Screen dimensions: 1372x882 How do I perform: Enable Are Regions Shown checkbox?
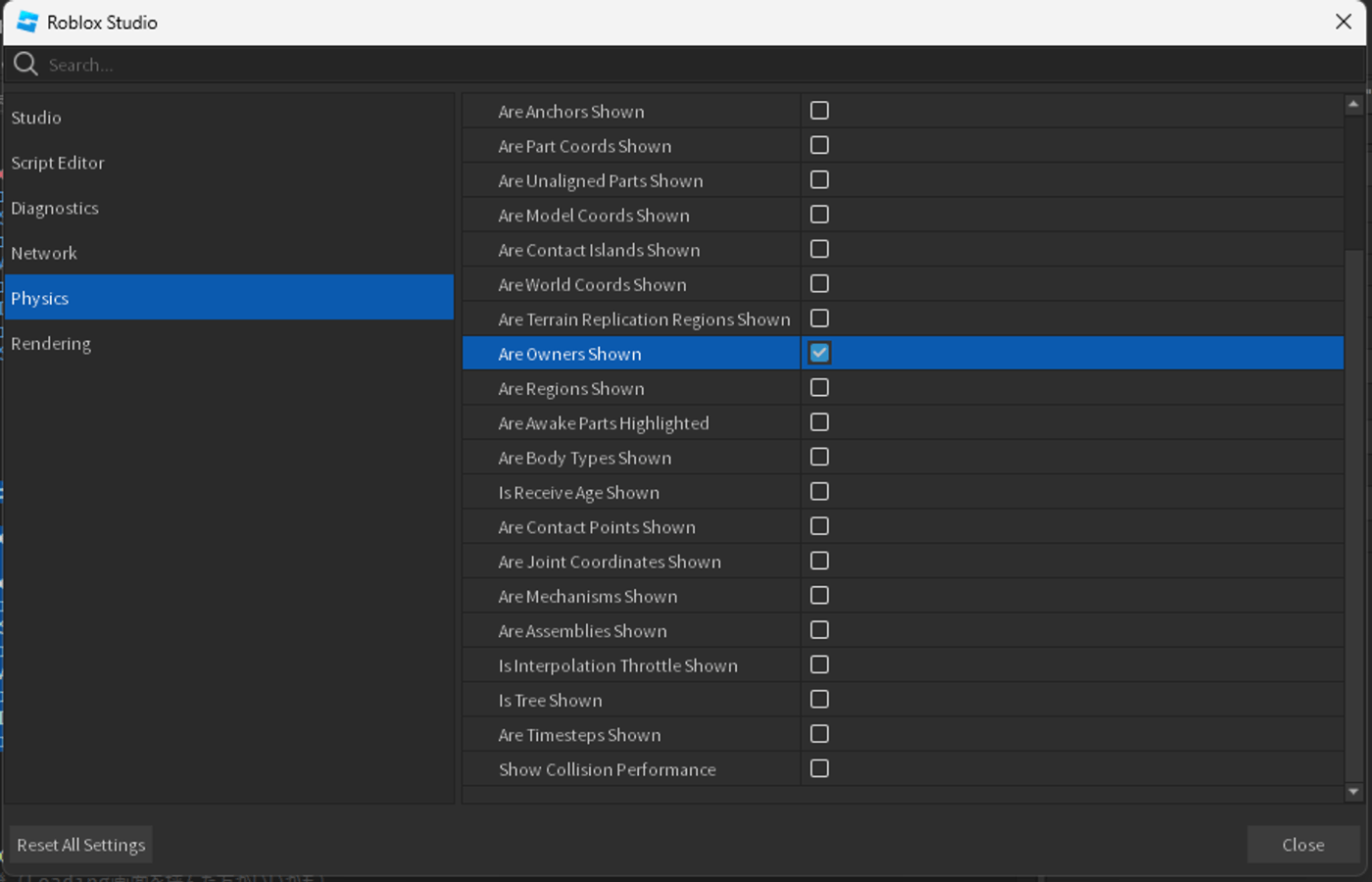point(819,387)
